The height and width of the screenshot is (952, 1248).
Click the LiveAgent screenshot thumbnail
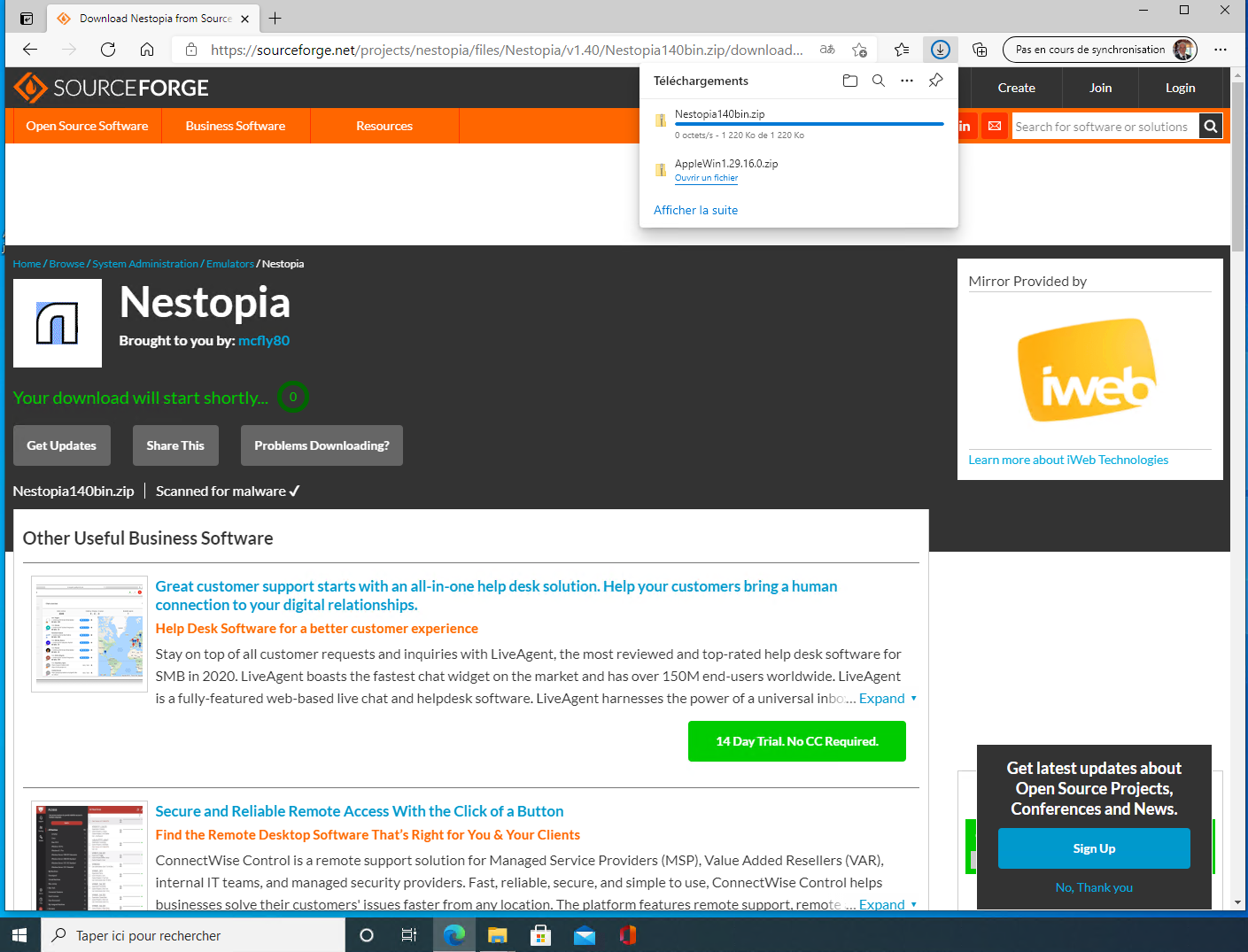pyautogui.click(x=89, y=634)
